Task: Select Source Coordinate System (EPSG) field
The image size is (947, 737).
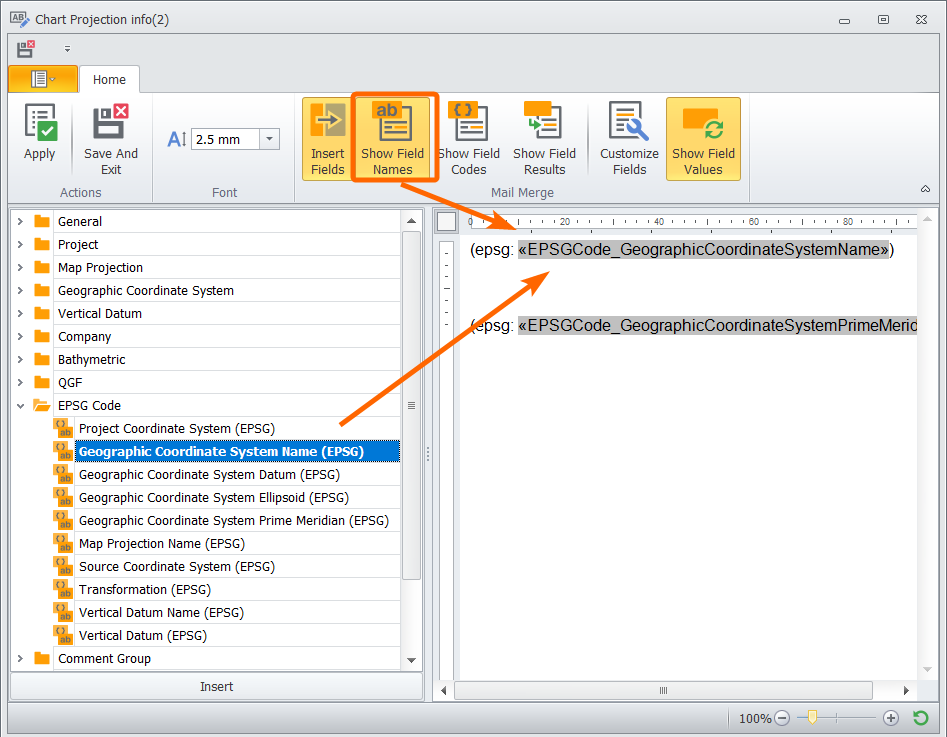Action: (x=237, y=567)
